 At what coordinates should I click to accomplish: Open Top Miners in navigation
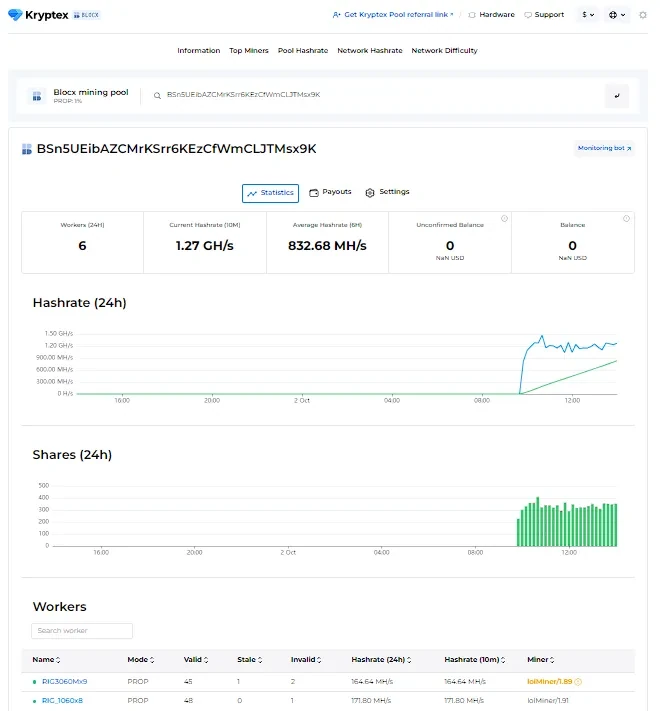249,51
